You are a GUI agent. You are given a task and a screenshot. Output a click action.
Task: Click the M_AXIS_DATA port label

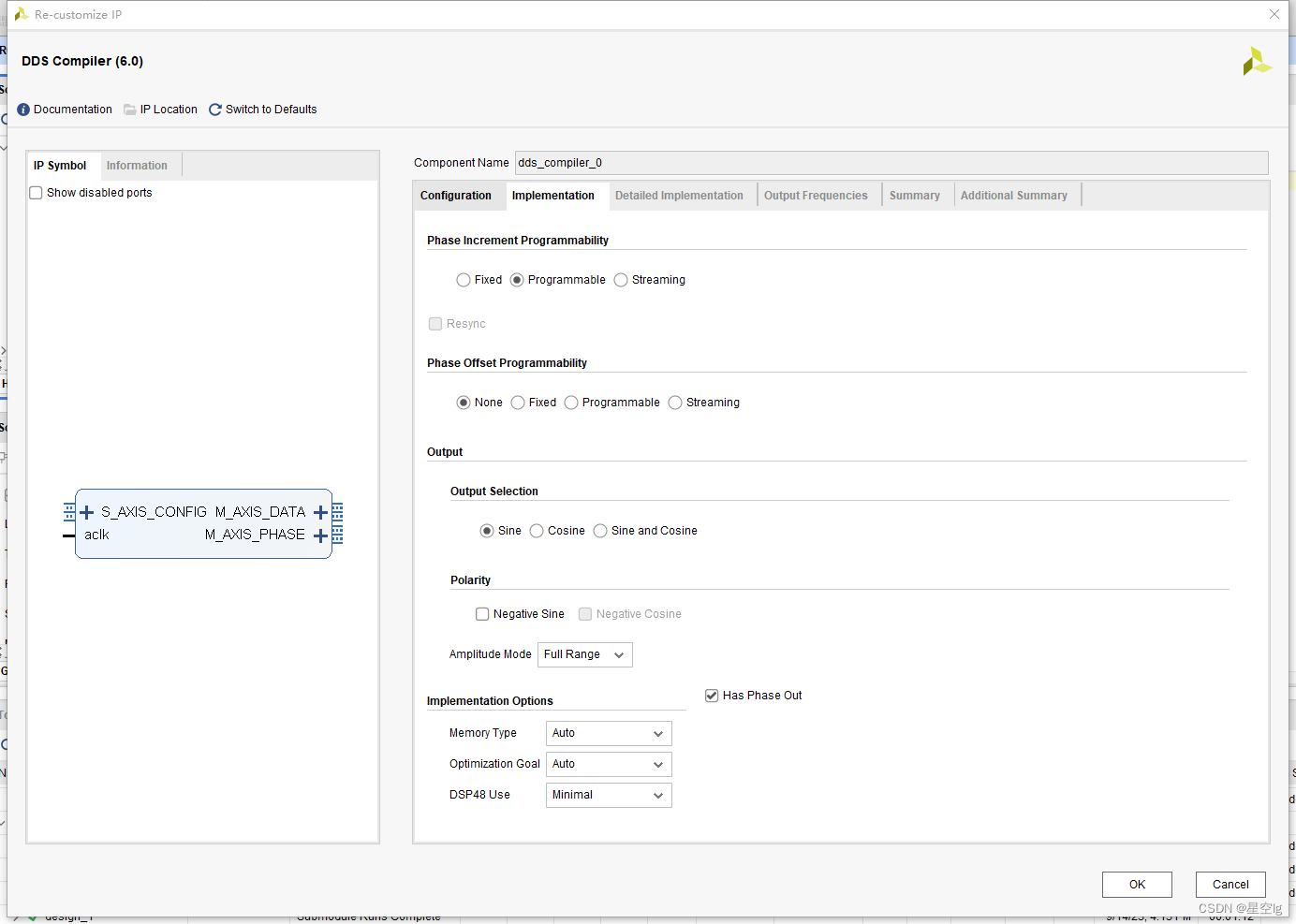coord(260,512)
